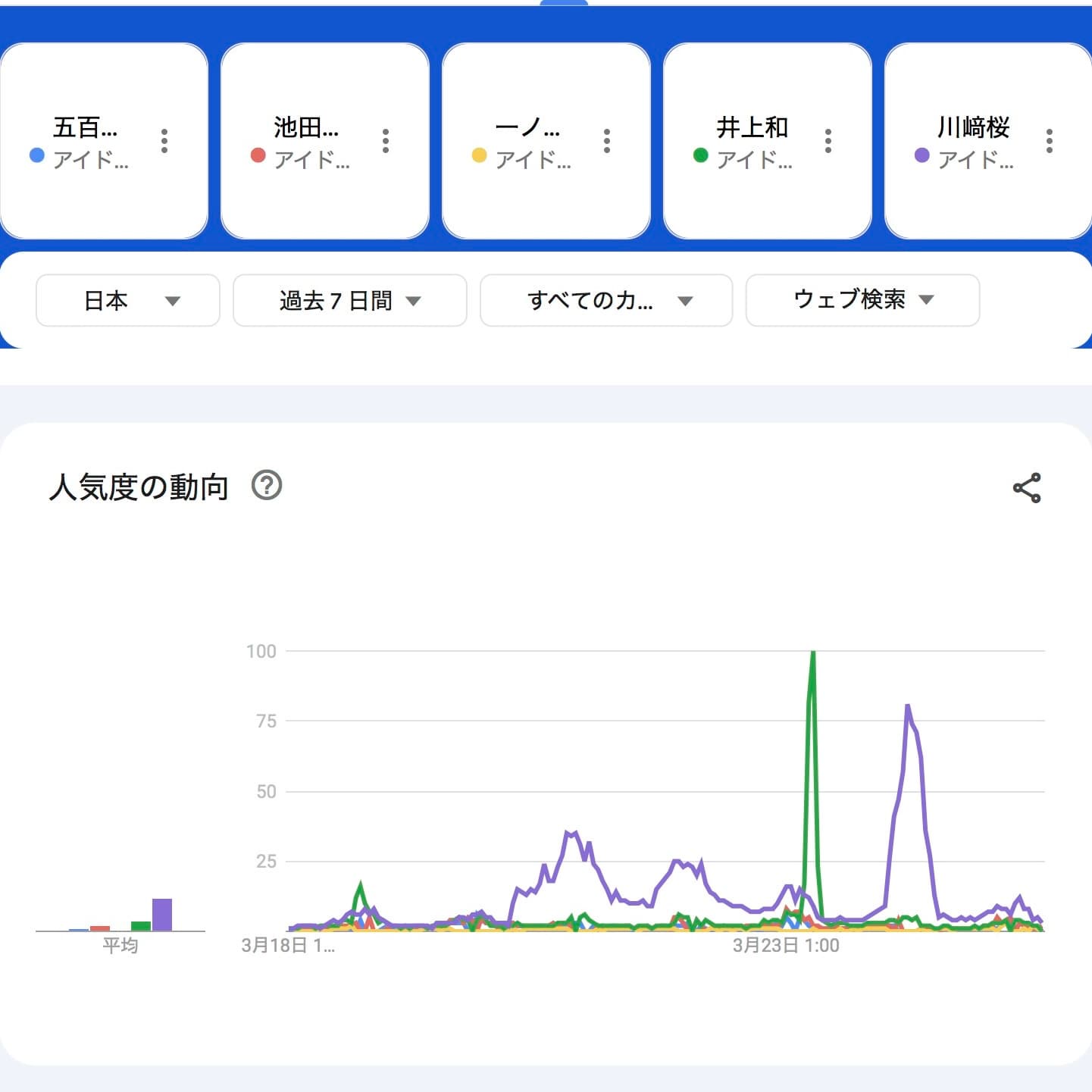1092x1092 pixels.
Task: Click the blue color dot for 五百…
Action: 36,155
